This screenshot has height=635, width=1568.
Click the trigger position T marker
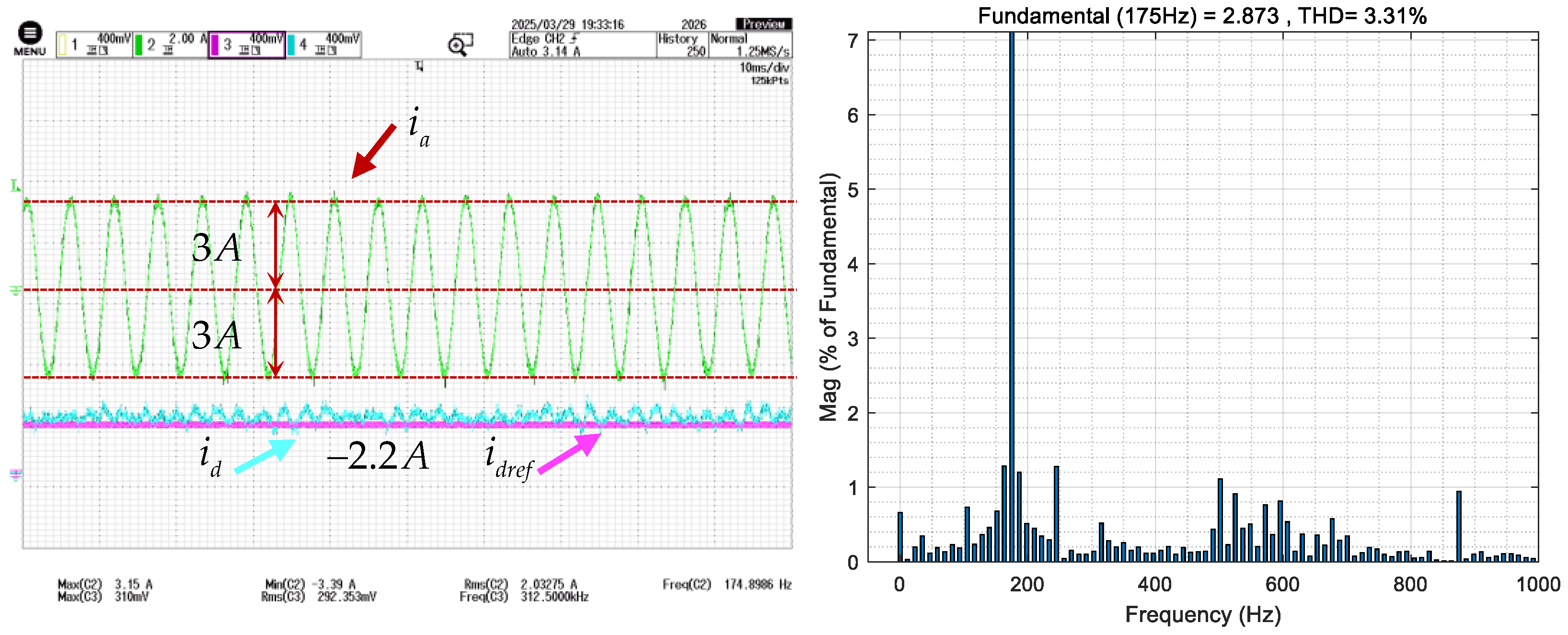pos(419,66)
